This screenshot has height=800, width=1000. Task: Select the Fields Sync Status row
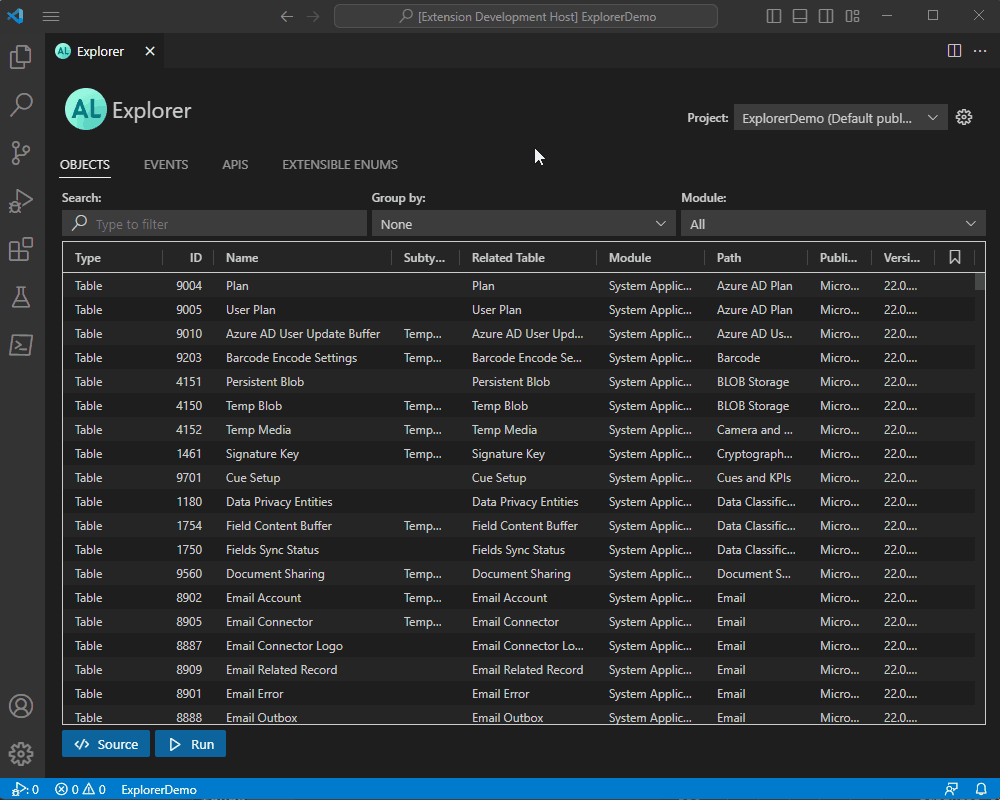point(518,550)
